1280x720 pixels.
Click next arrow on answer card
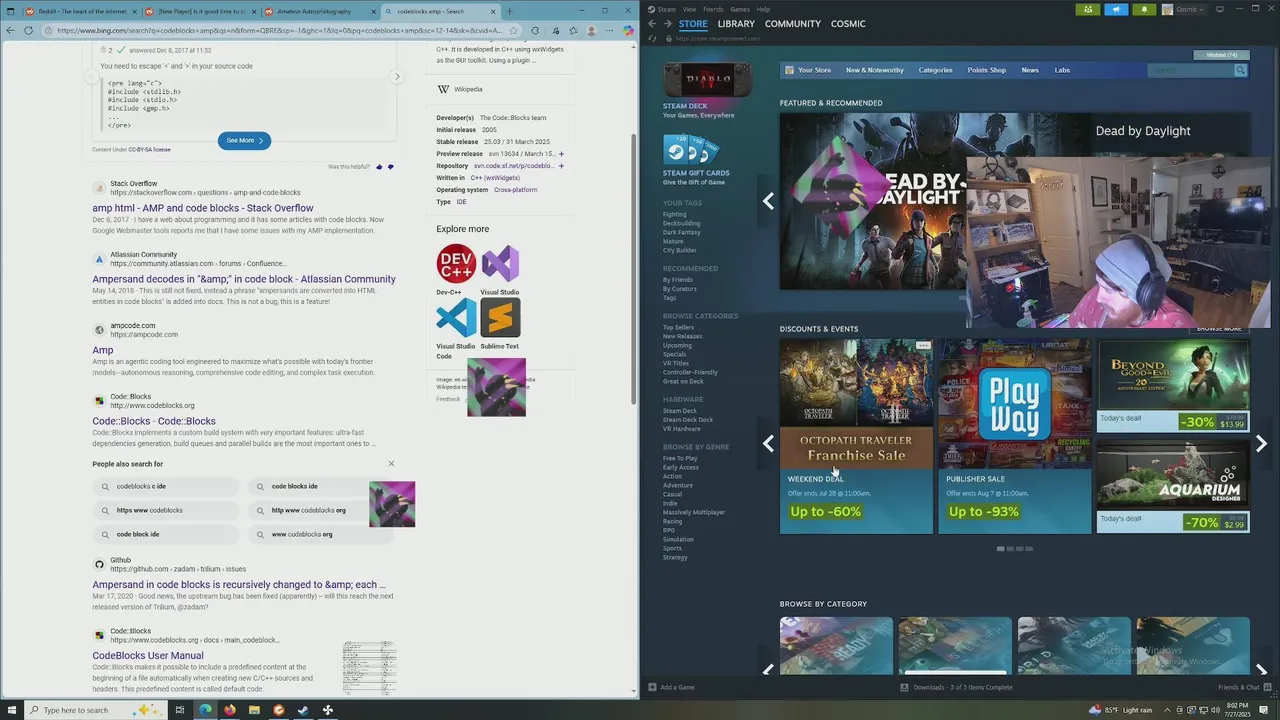pos(397,76)
